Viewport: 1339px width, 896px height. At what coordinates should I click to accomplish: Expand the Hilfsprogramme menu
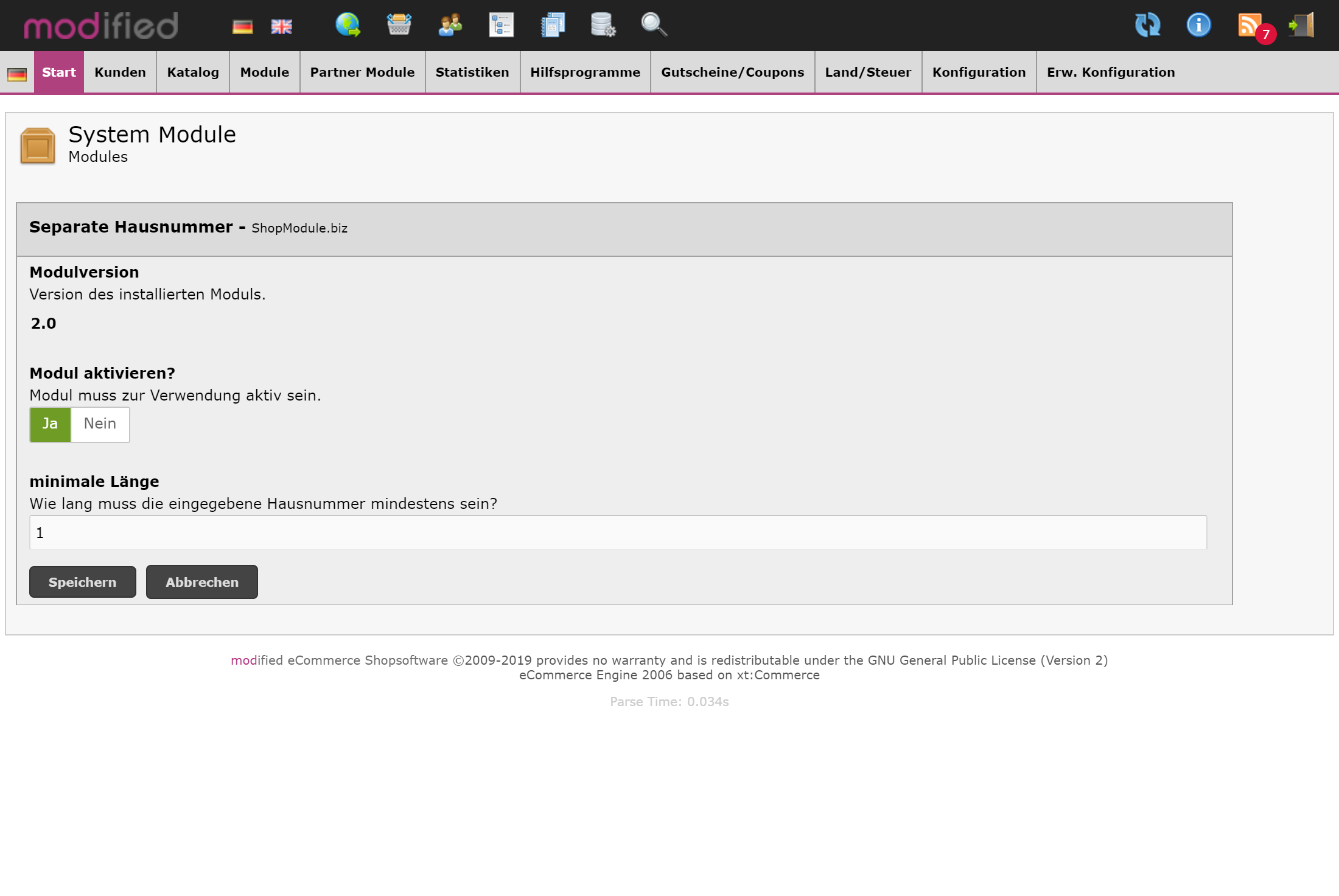[x=585, y=72]
